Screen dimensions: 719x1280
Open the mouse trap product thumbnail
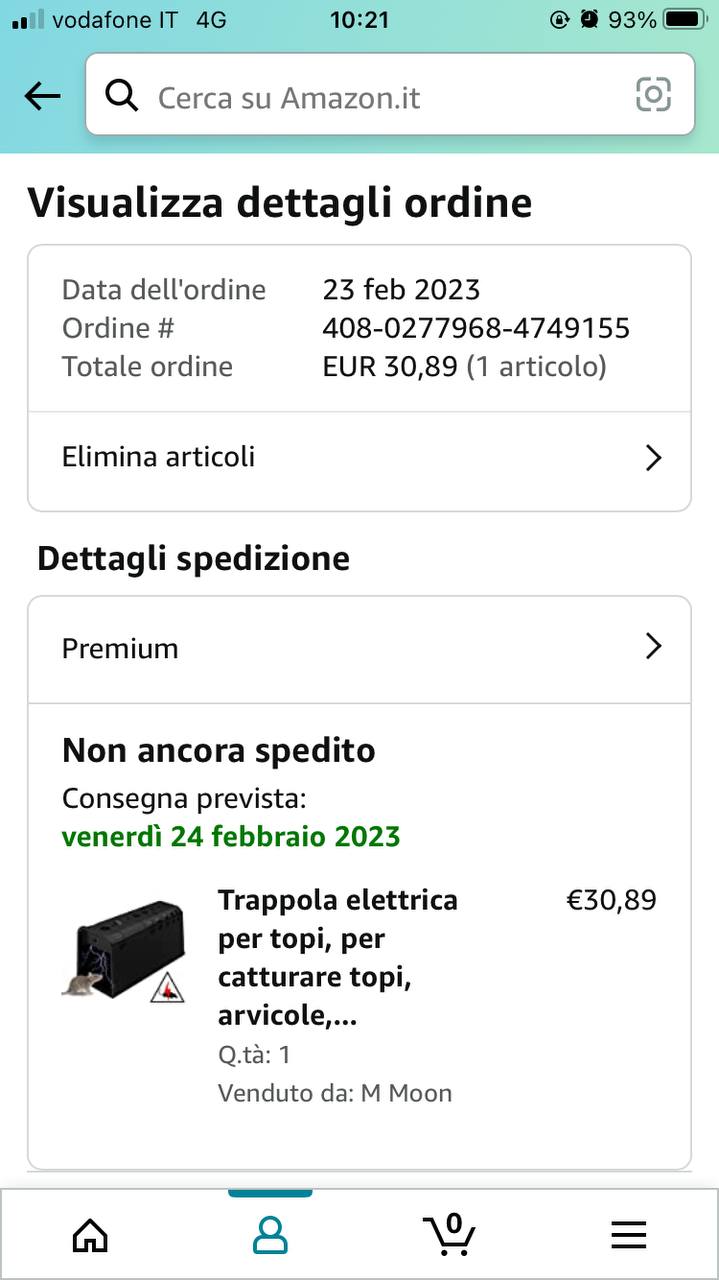[x=124, y=952]
